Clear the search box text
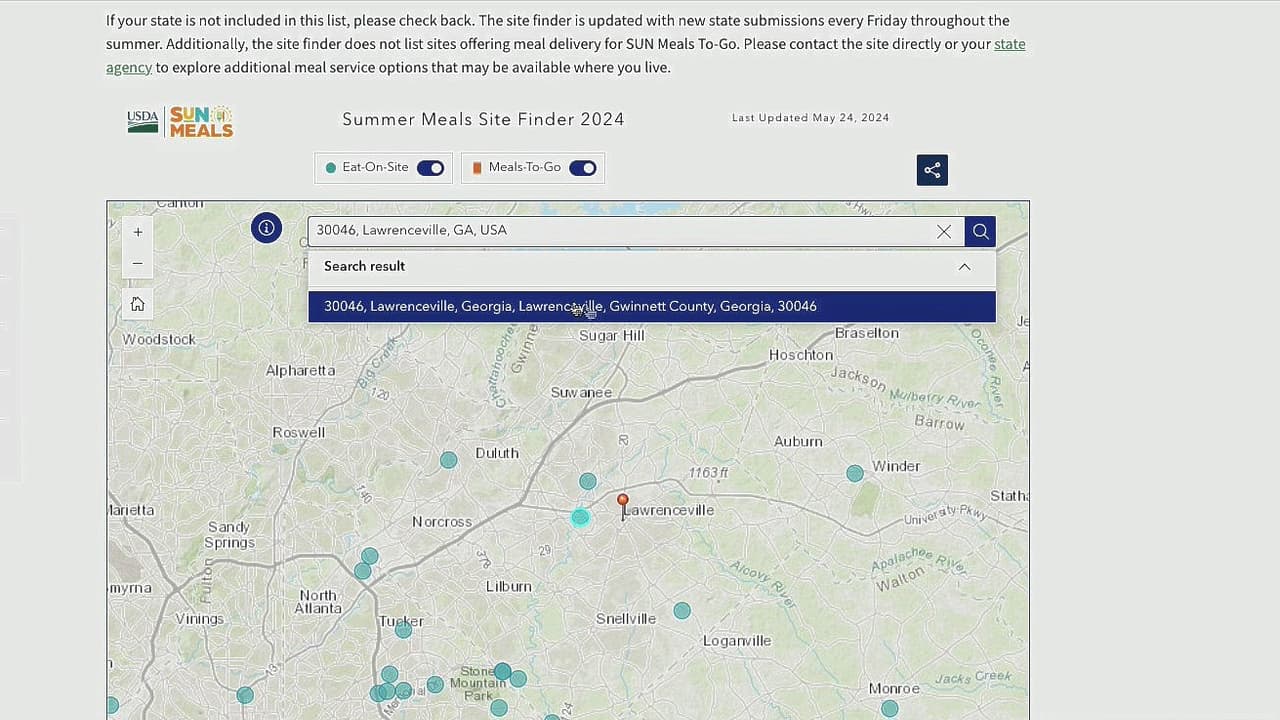Screen dimensions: 1280x720 click(x=944, y=231)
